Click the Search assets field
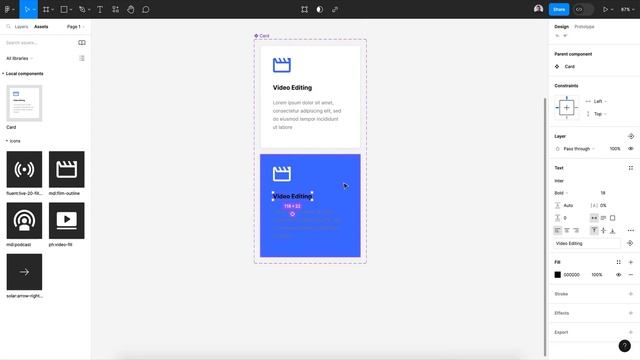Viewport: 640px width, 360px height. pyautogui.click(x=40, y=42)
